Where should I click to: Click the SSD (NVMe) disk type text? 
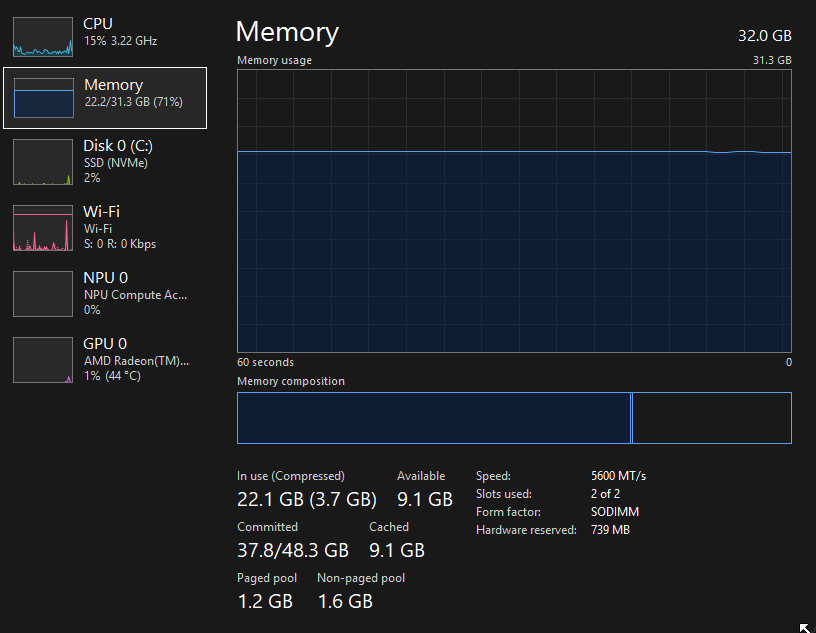(116, 163)
